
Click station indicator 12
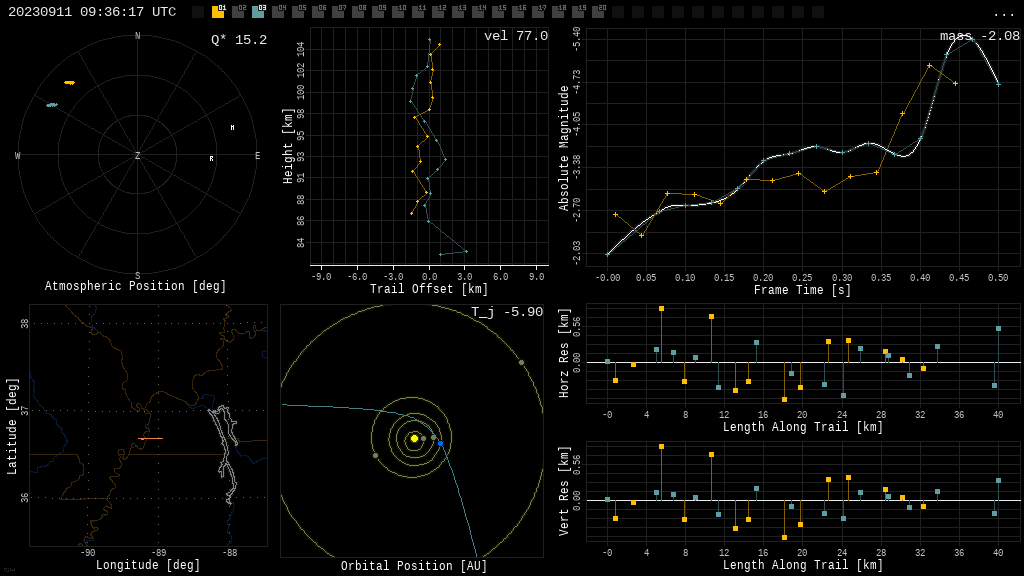(438, 12)
